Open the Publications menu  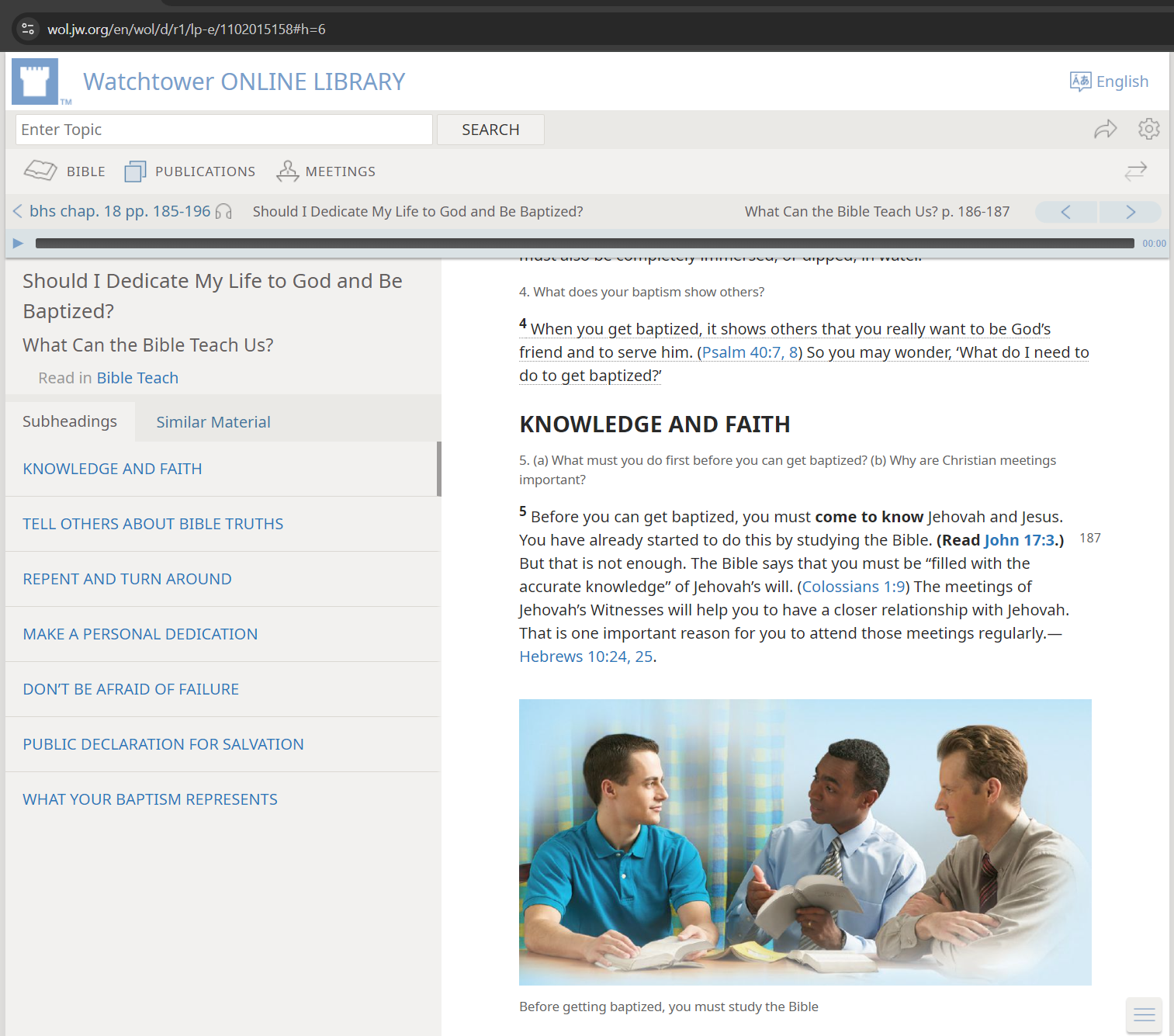190,171
